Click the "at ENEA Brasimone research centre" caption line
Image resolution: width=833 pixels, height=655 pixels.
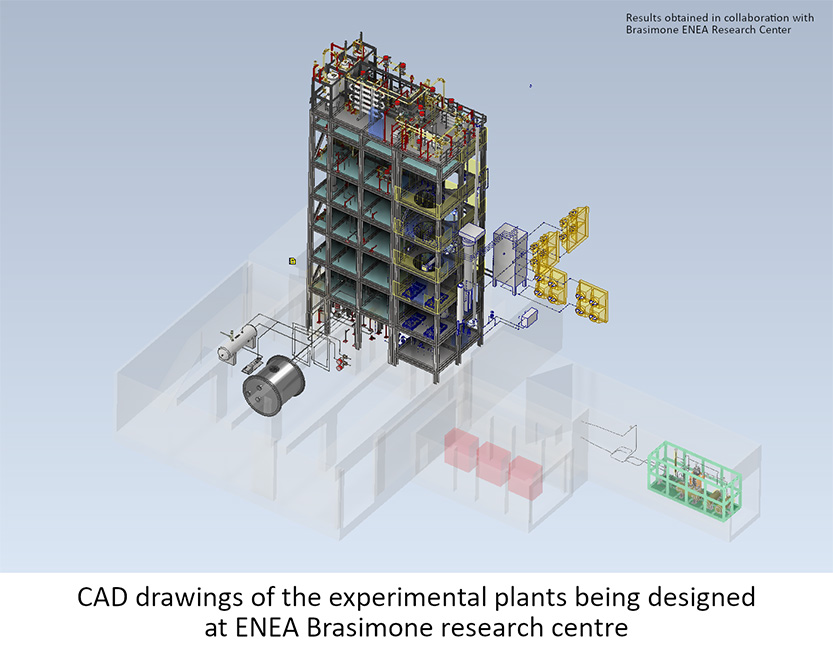(x=416, y=627)
